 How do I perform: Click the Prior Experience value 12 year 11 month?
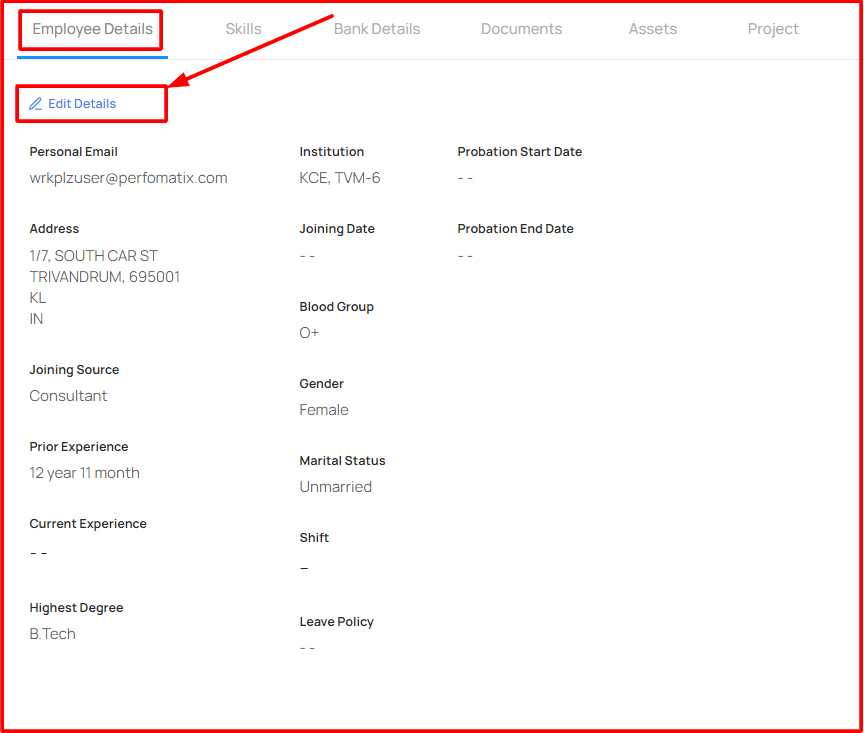[84, 473]
